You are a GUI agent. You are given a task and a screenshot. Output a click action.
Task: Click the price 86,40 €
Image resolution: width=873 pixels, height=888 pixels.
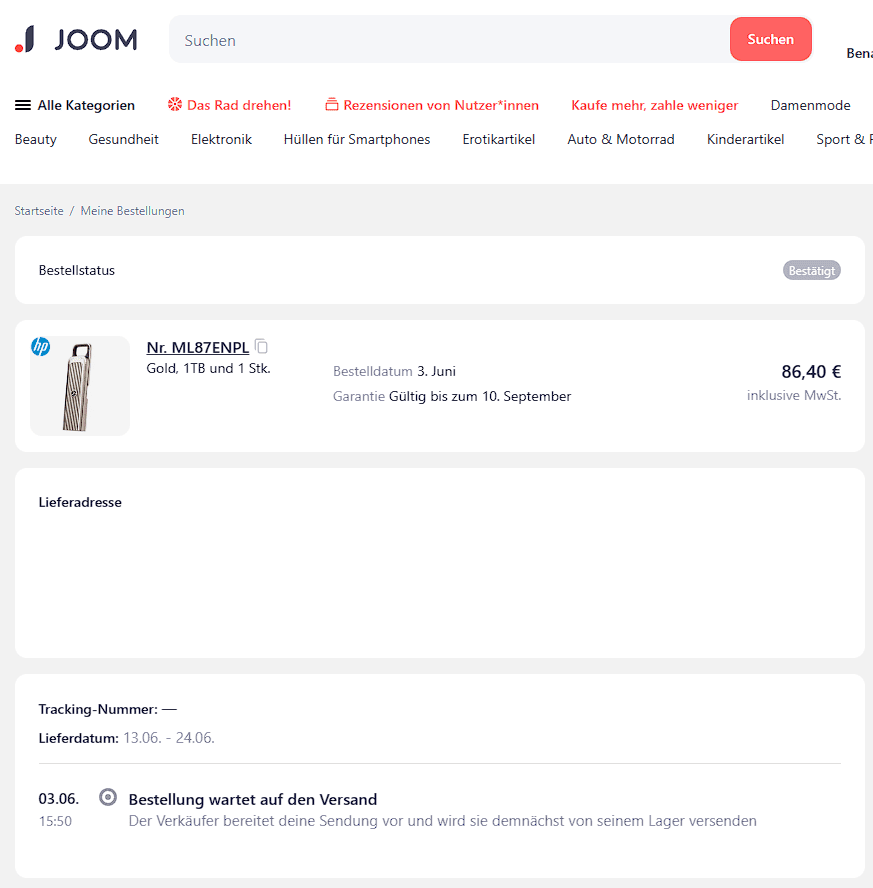pyautogui.click(x=811, y=372)
